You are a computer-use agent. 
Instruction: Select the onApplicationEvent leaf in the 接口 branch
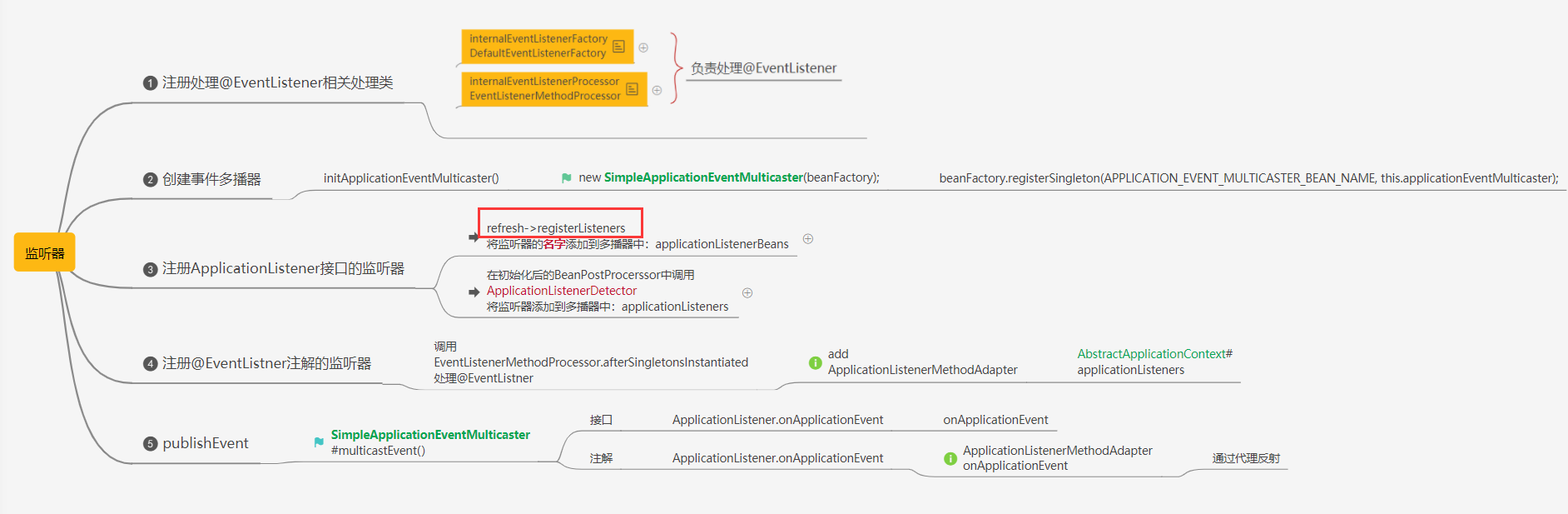[x=995, y=420]
